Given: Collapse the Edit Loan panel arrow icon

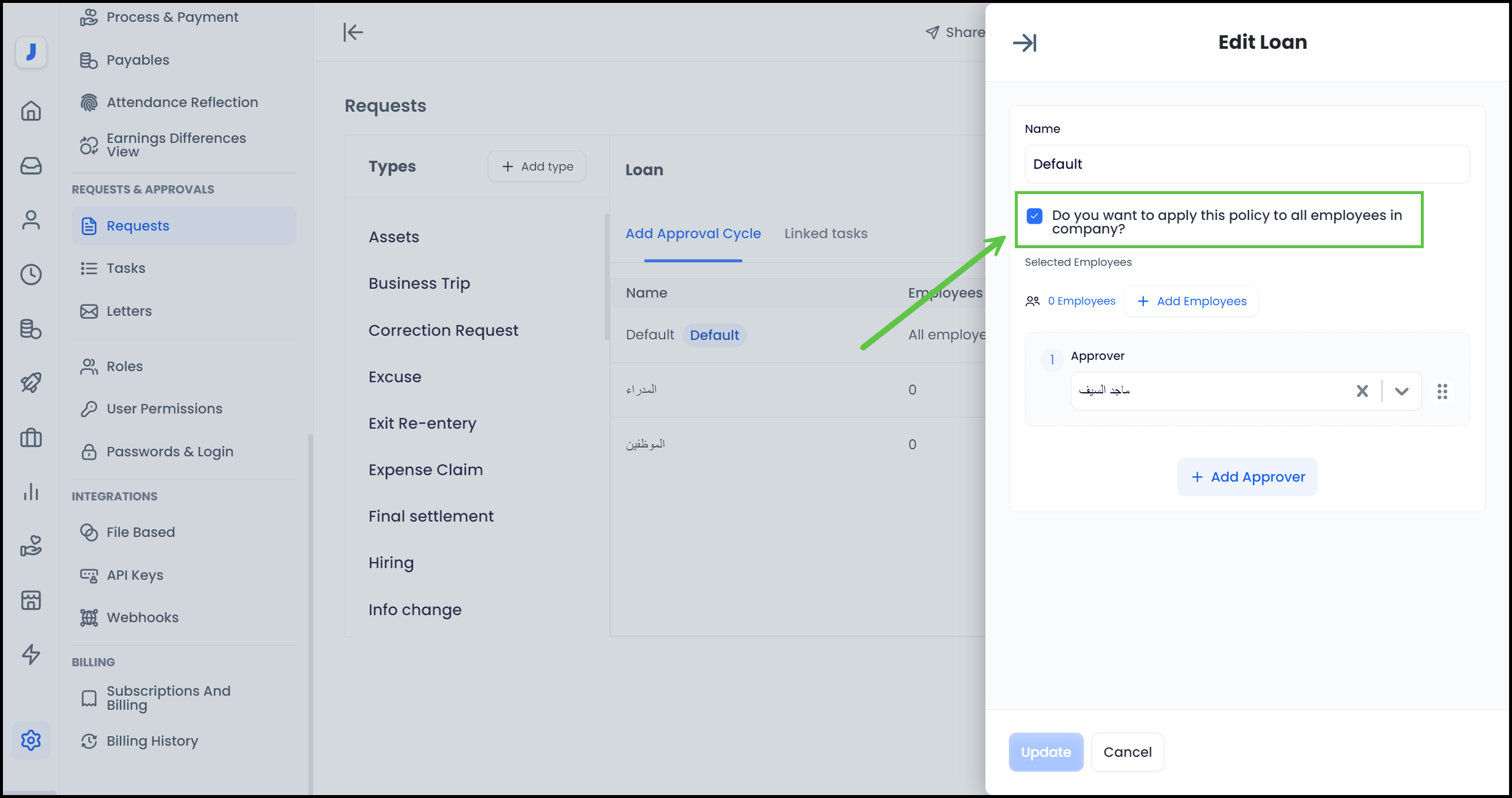Looking at the screenshot, I should (x=1024, y=43).
